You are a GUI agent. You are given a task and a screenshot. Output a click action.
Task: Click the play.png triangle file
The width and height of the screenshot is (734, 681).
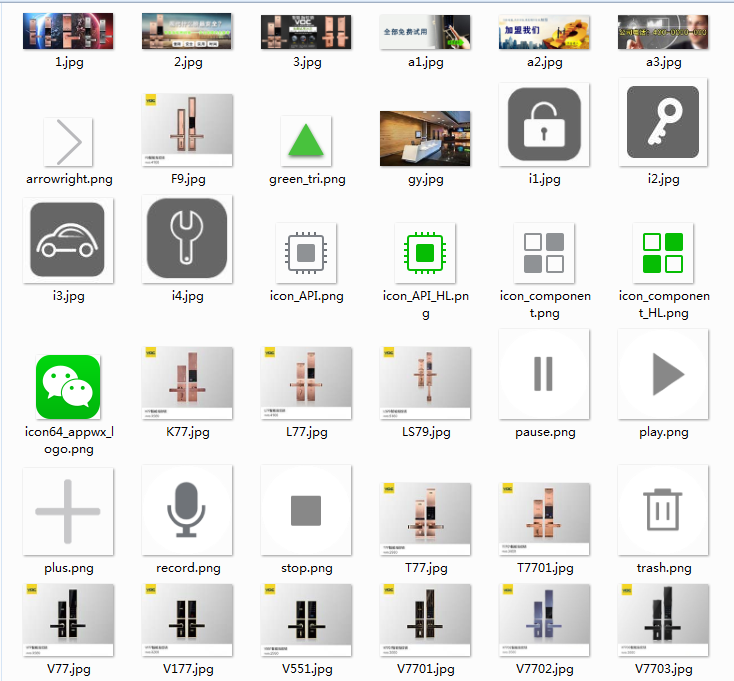663,374
